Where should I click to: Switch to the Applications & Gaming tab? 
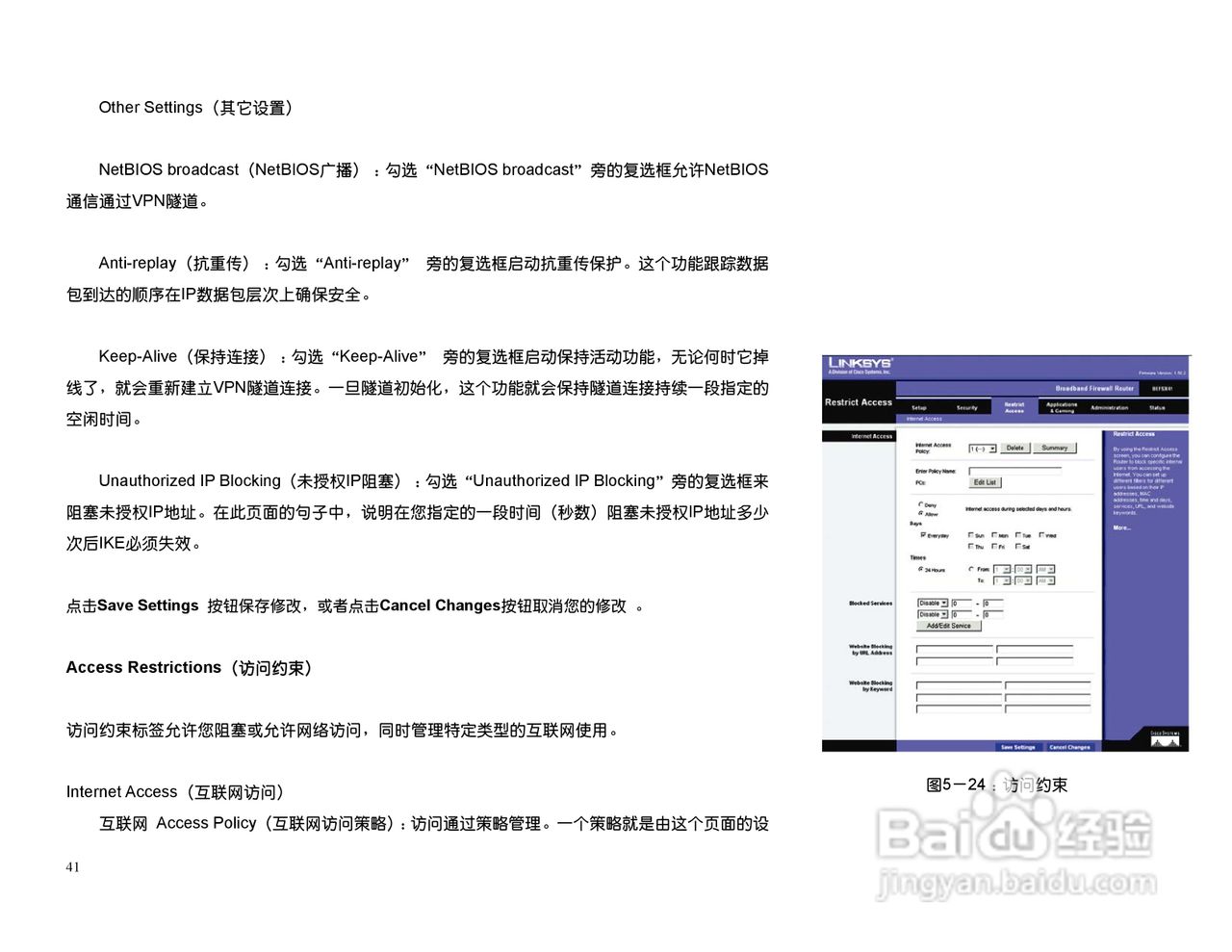pyautogui.click(x=1061, y=406)
